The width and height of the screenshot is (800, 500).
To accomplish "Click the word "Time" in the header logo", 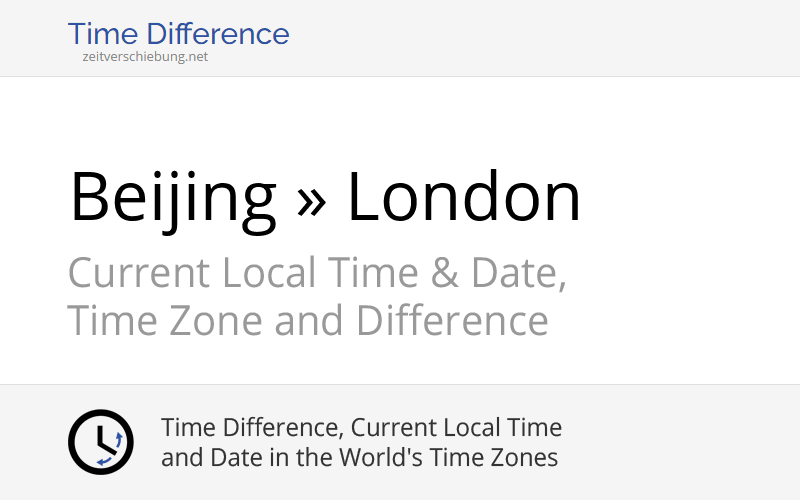I will click(x=100, y=34).
